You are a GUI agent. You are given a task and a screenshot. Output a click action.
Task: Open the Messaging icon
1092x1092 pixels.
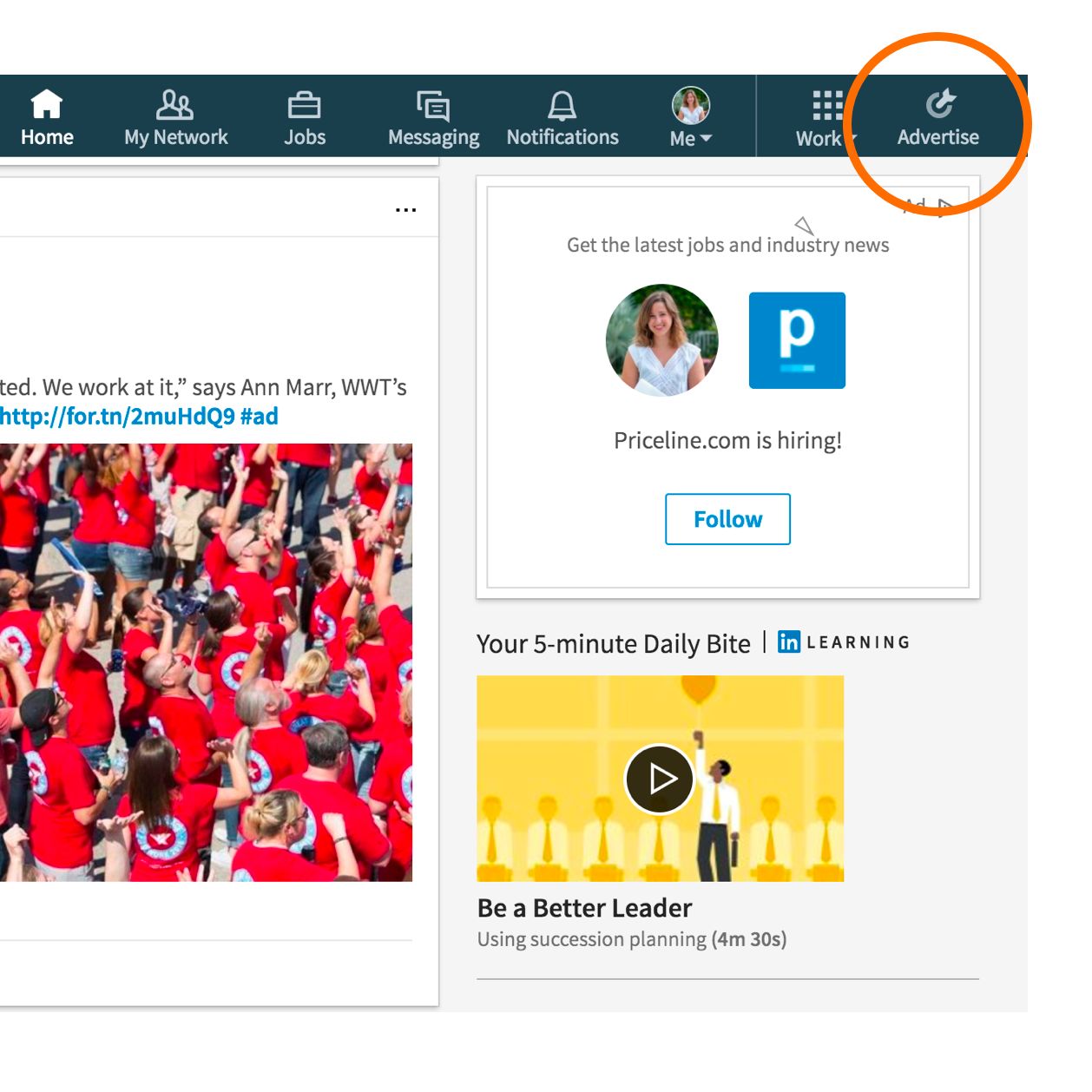433,107
